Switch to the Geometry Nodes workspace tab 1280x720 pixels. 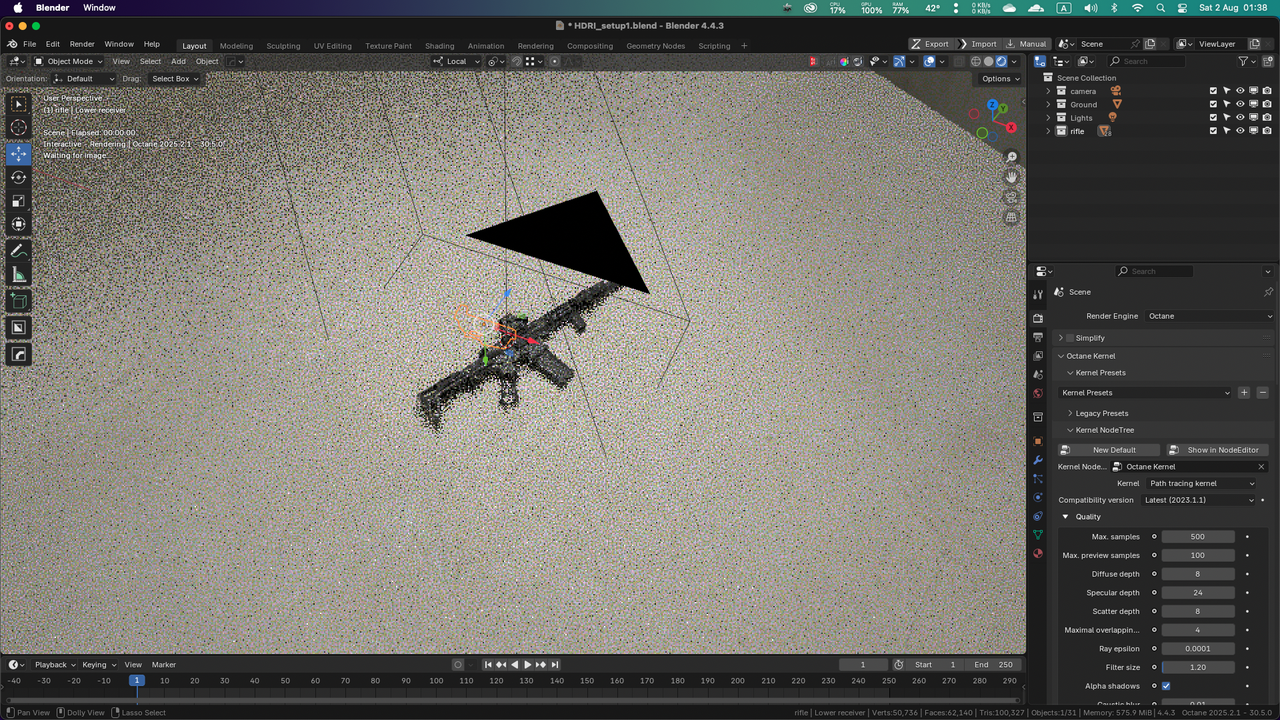tap(656, 45)
